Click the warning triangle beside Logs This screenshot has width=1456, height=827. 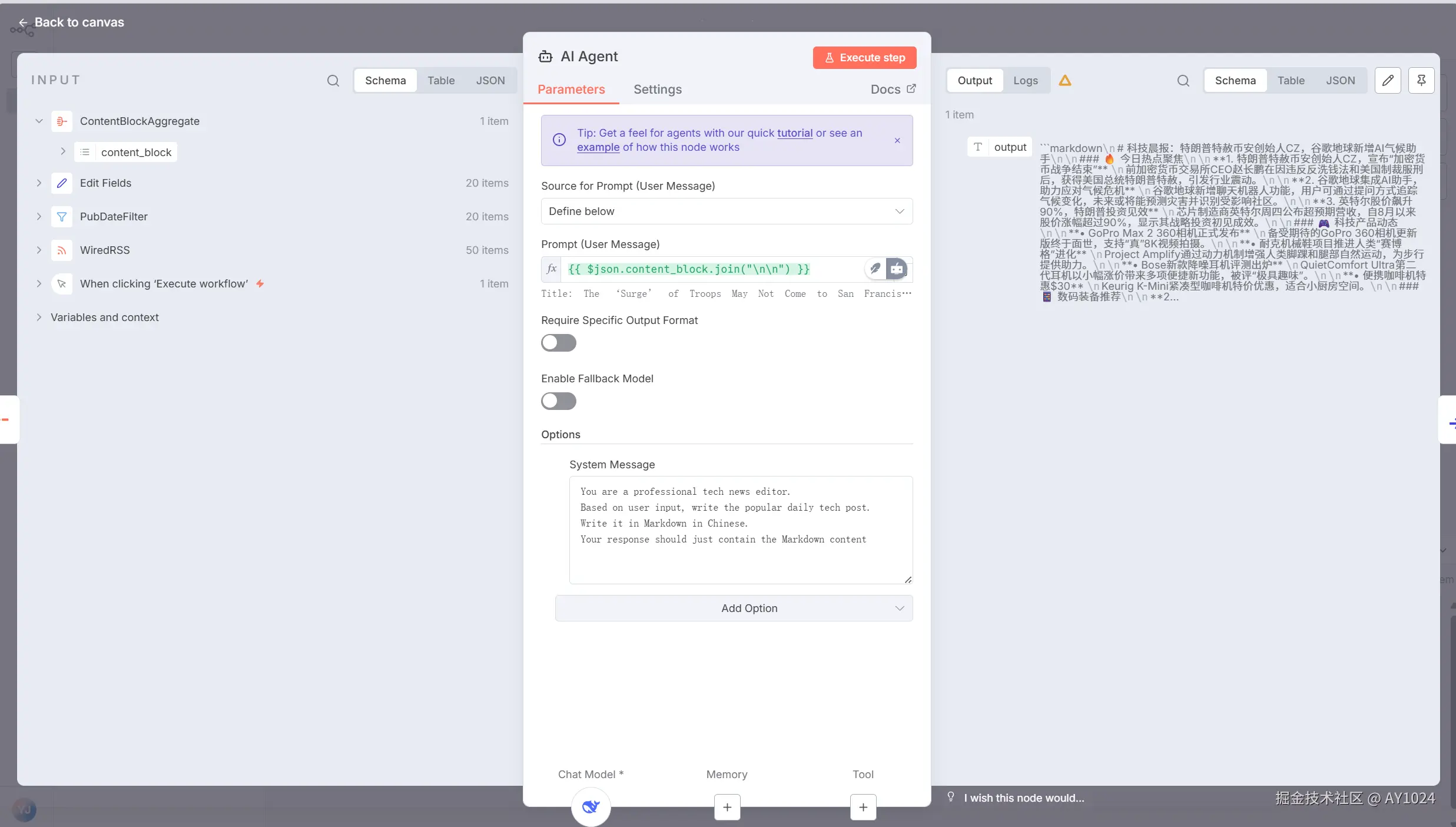coord(1065,81)
